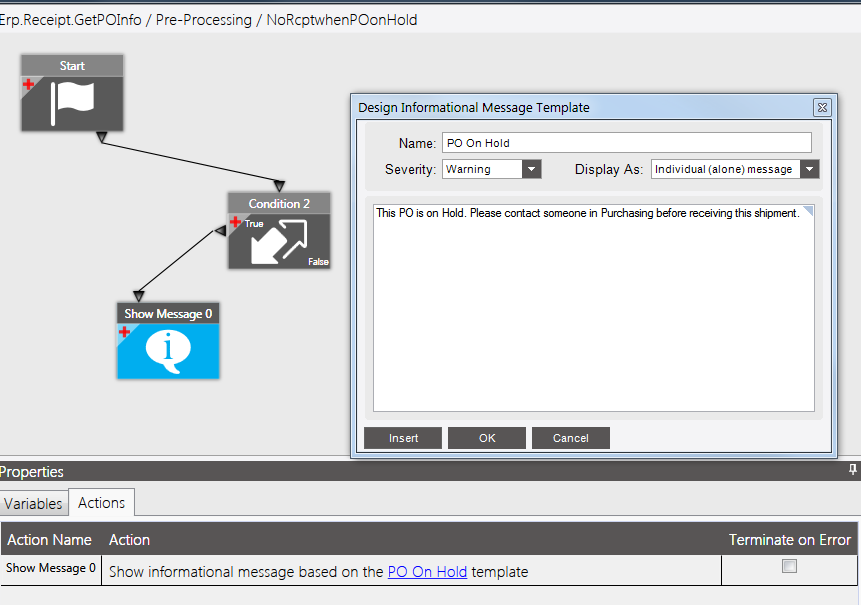The width and height of the screenshot is (861, 605).
Task: Click the Insert button
Action: [403, 438]
